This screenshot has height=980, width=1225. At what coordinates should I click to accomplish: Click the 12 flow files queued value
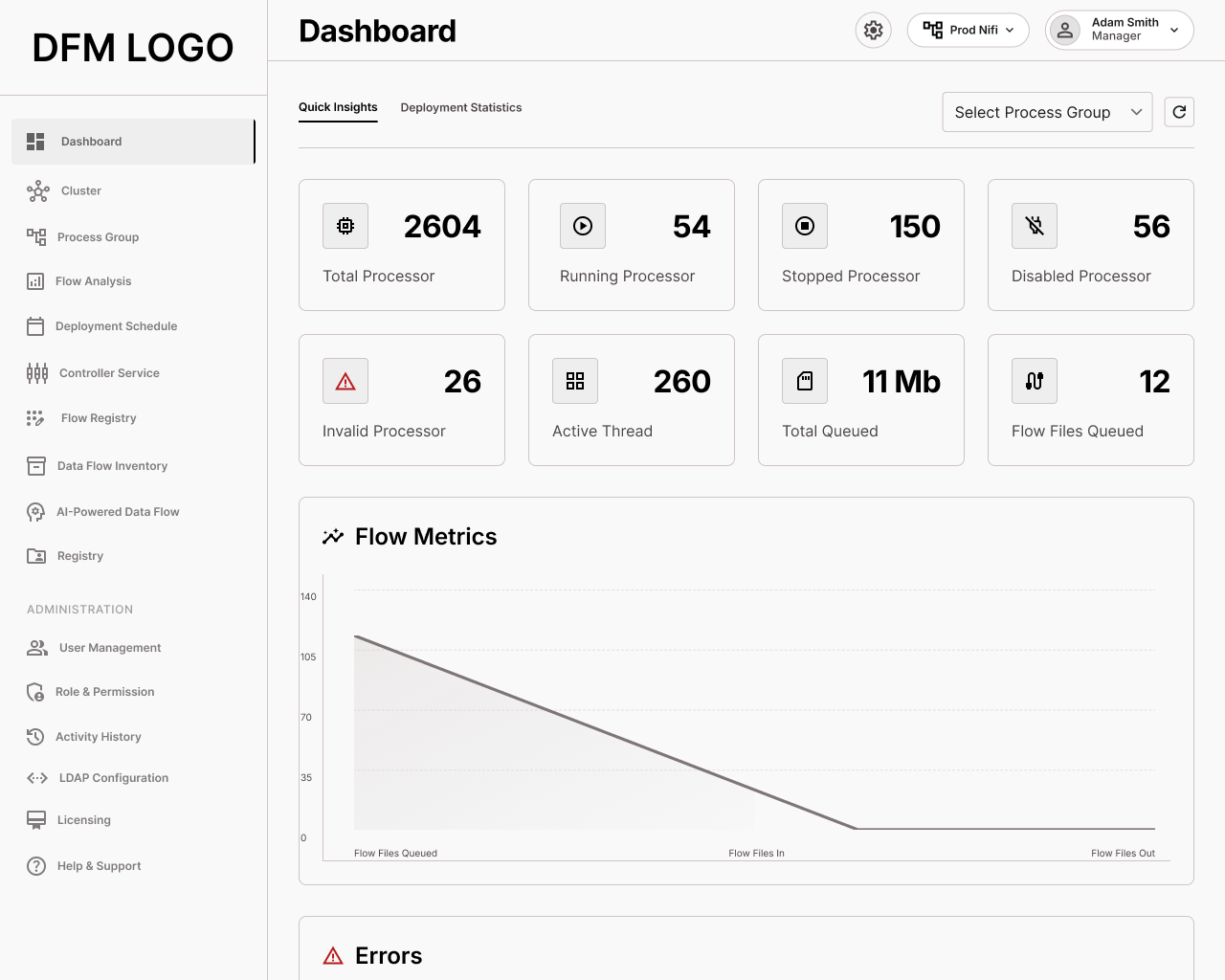1155,381
